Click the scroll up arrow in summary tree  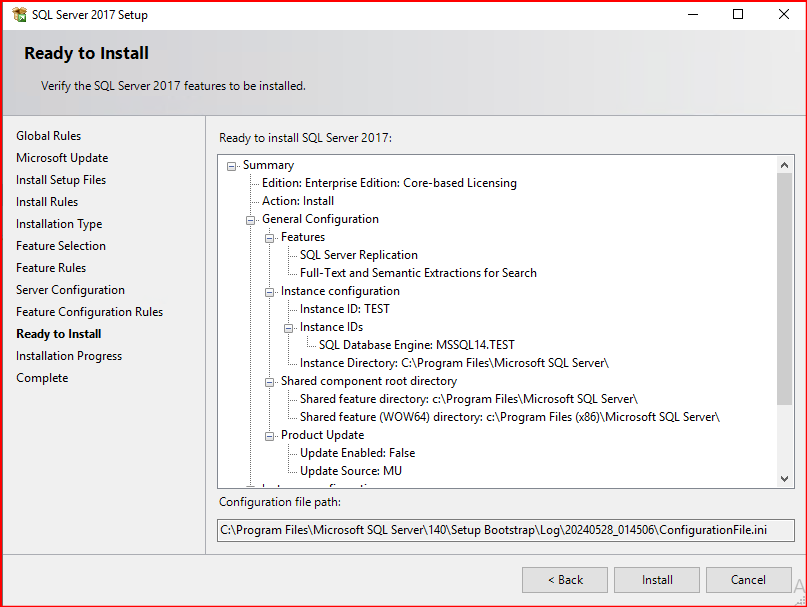(x=784, y=165)
